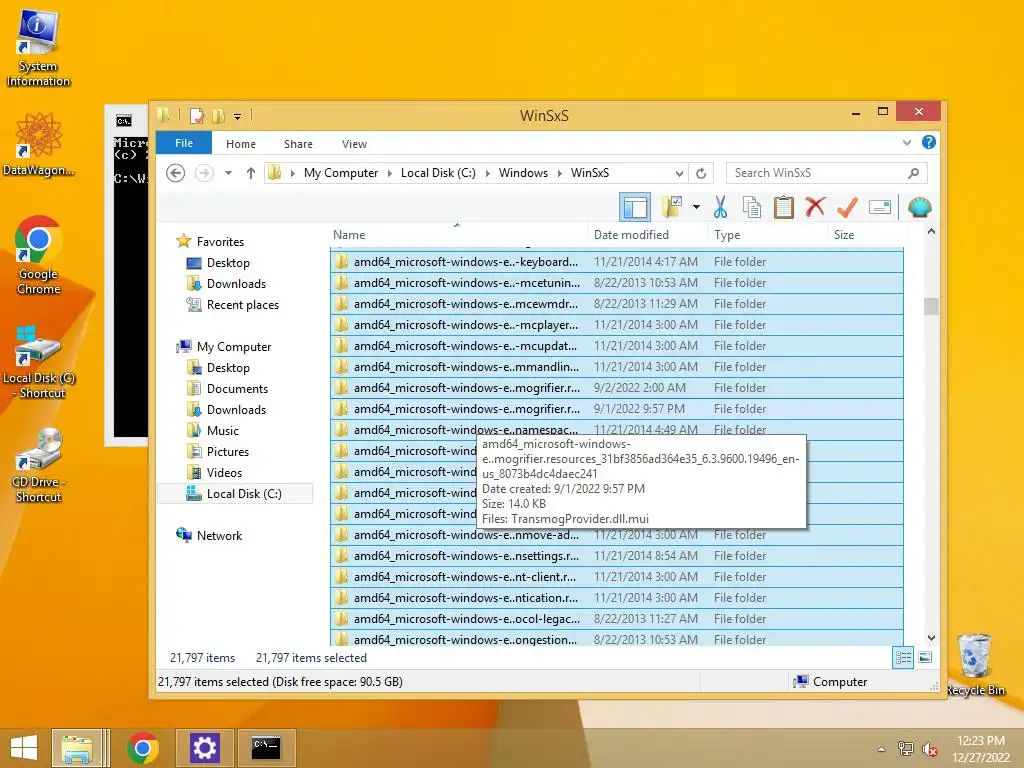Viewport: 1024px width, 768px height.
Task: Open the Share ribbon tab
Action: click(298, 144)
